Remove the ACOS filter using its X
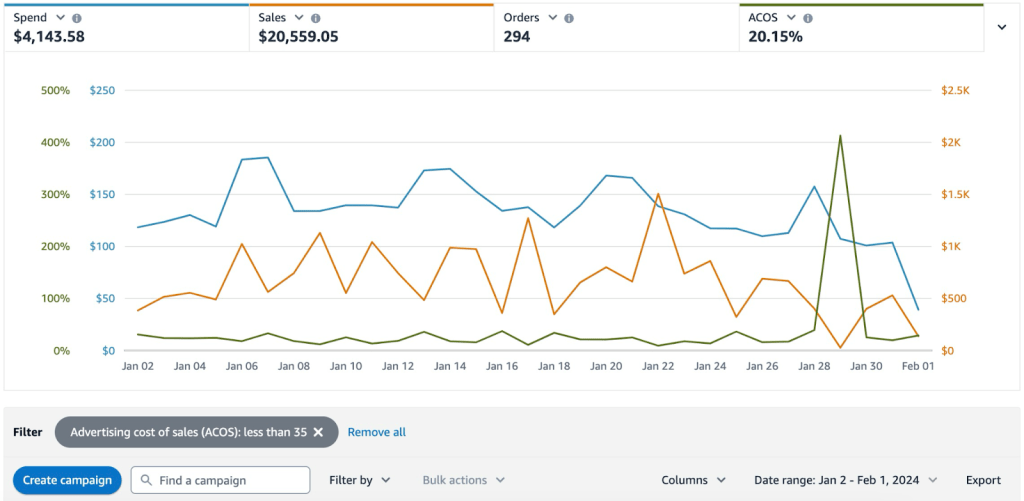Image resolution: width=1024 pixels, height=501 pixels. coord(318,432)
